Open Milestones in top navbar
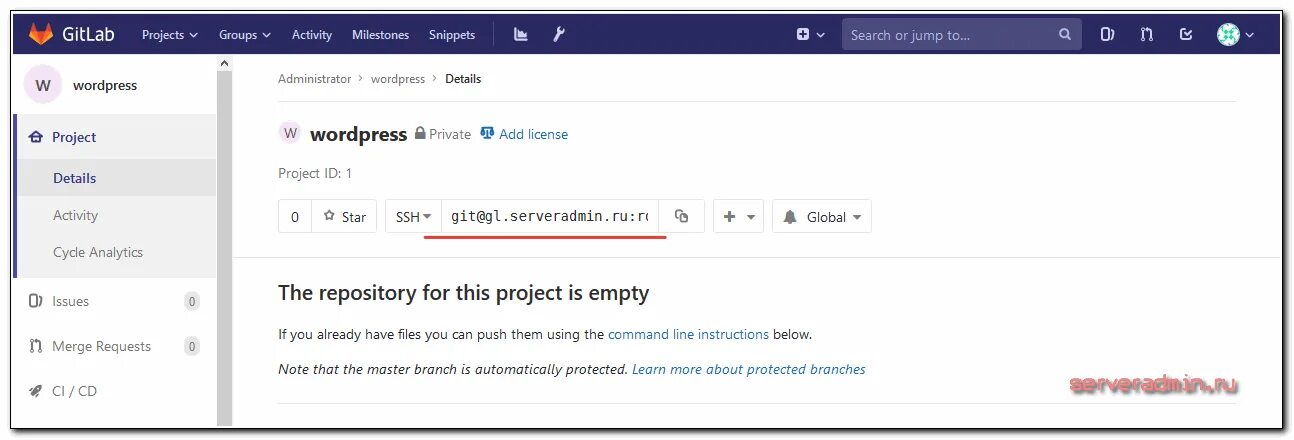Screen dimensions: 1294x440 pyautogui.click(x=380, y=34)
